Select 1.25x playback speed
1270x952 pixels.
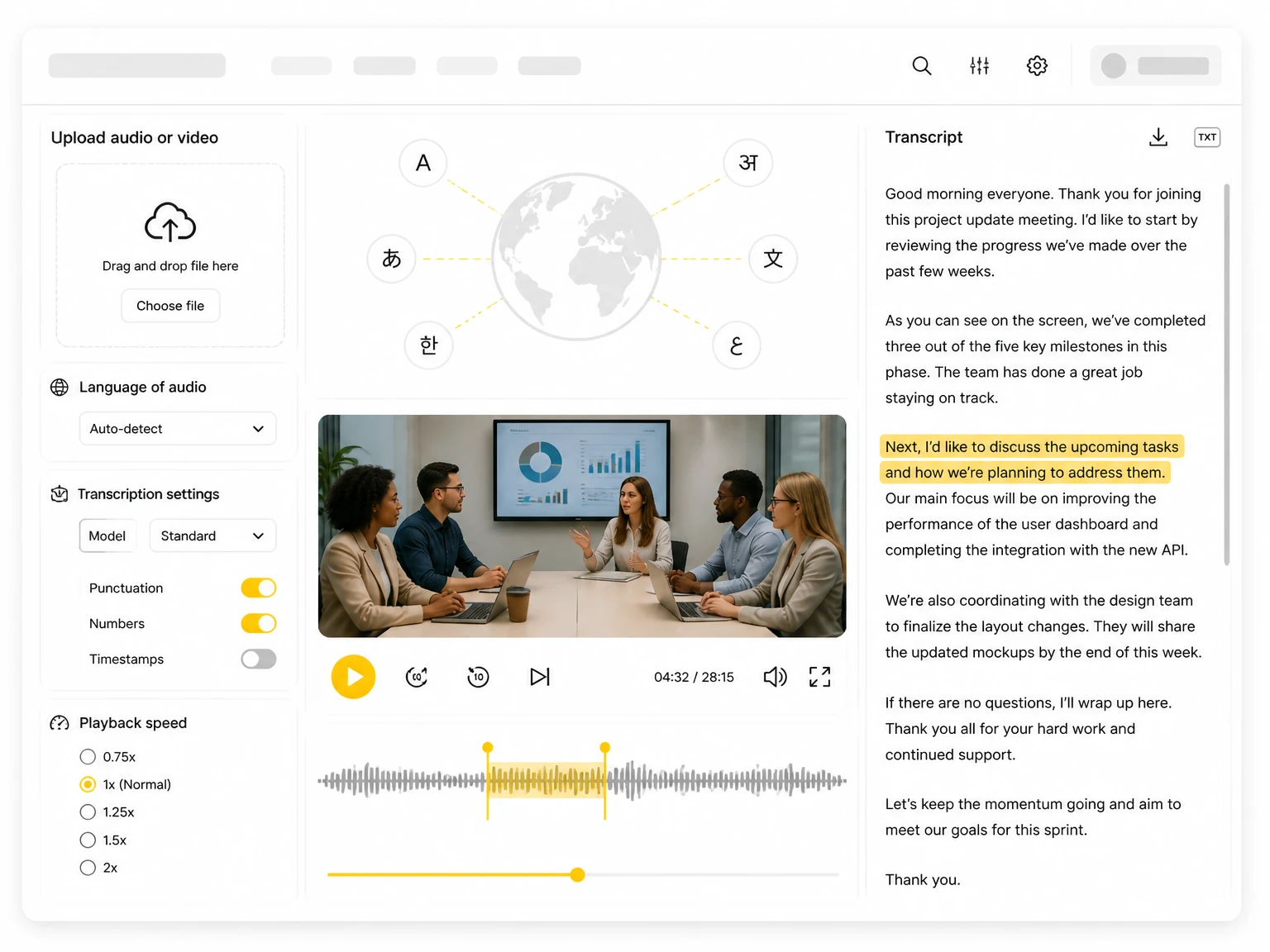(x=88, y=812)
